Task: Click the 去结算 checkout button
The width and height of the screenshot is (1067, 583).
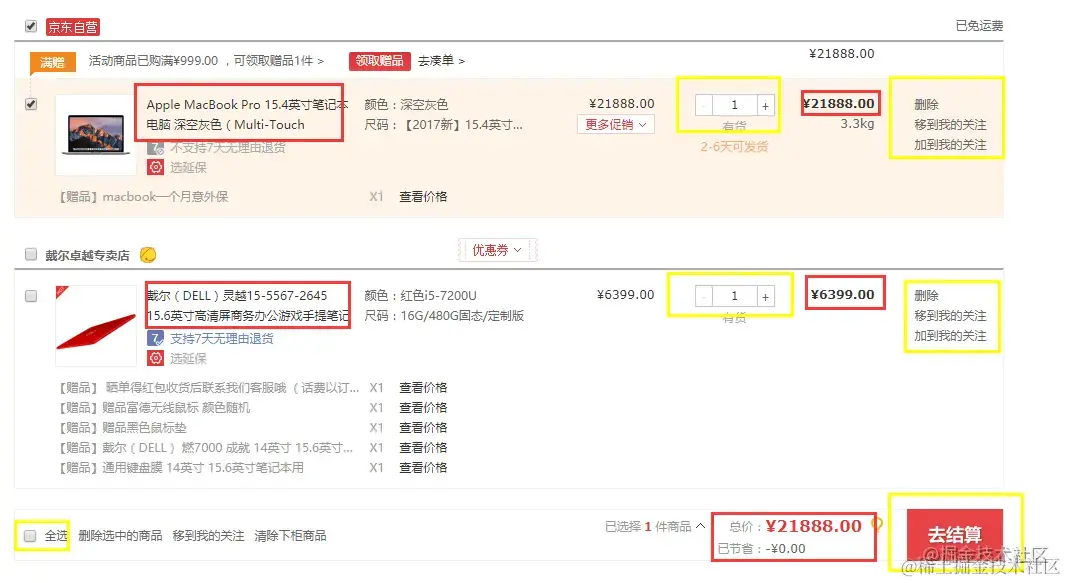Action: (955, 535)
